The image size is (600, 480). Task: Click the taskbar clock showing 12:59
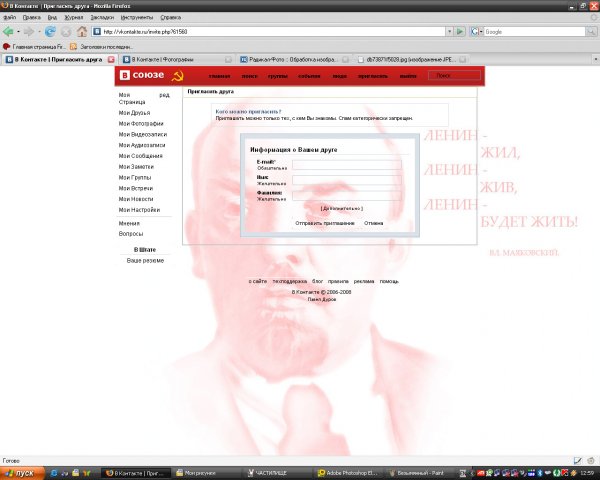tap(587, 473)
